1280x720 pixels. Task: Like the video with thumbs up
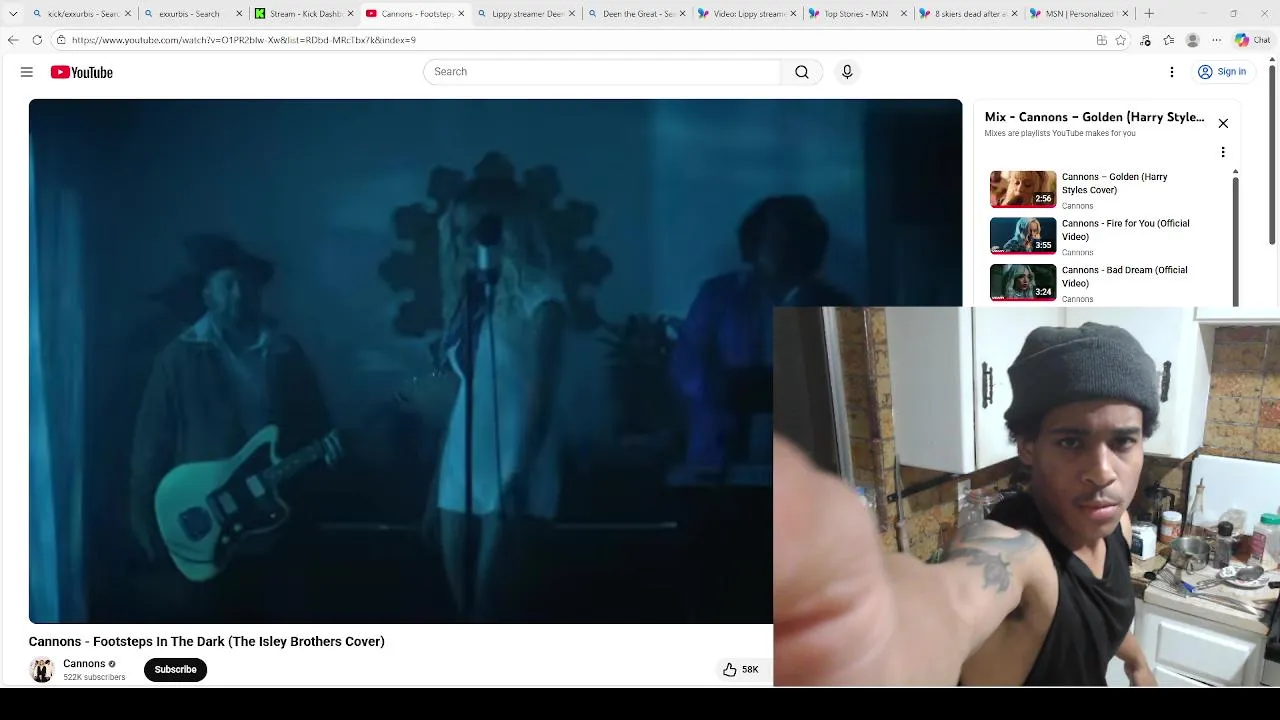pyautogui.click(x=741, y=669)
